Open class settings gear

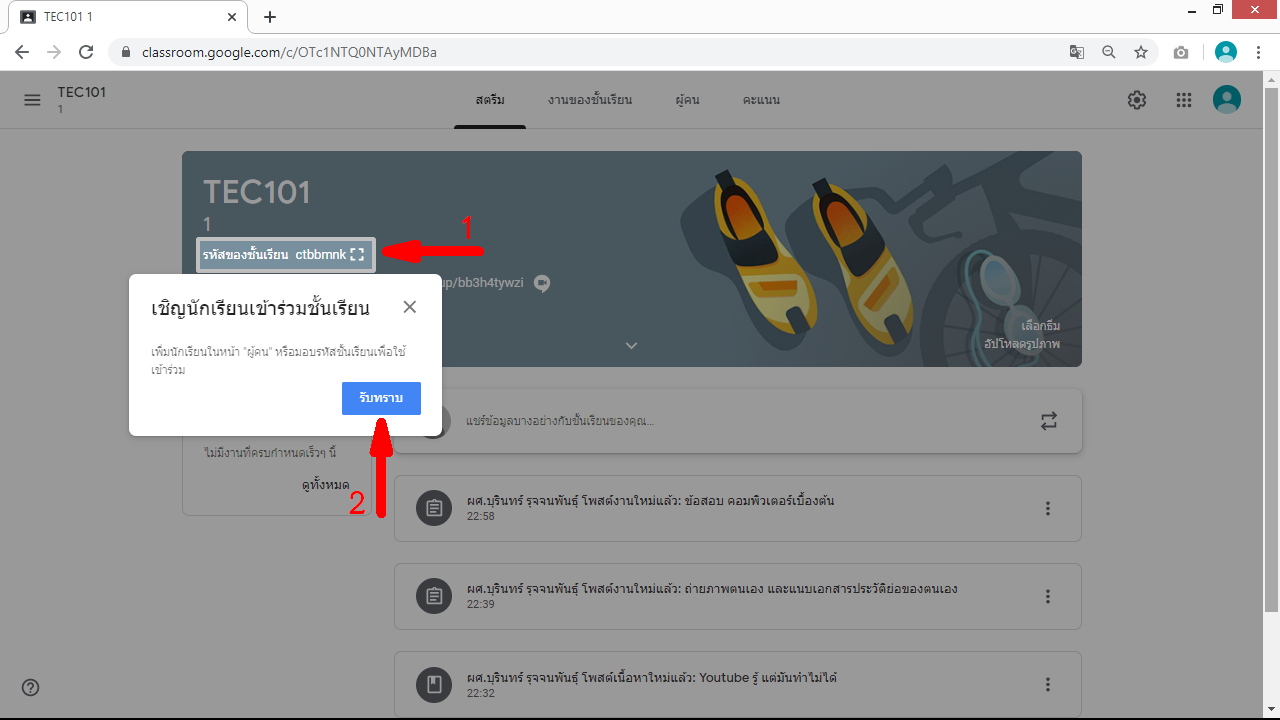(1137, 100)
